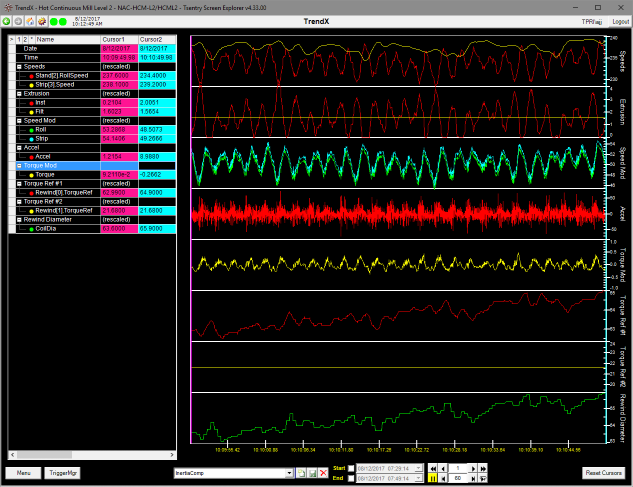Click the '1' column header toggle
This screenshot has height=487, width=633.
pos(19,40)
